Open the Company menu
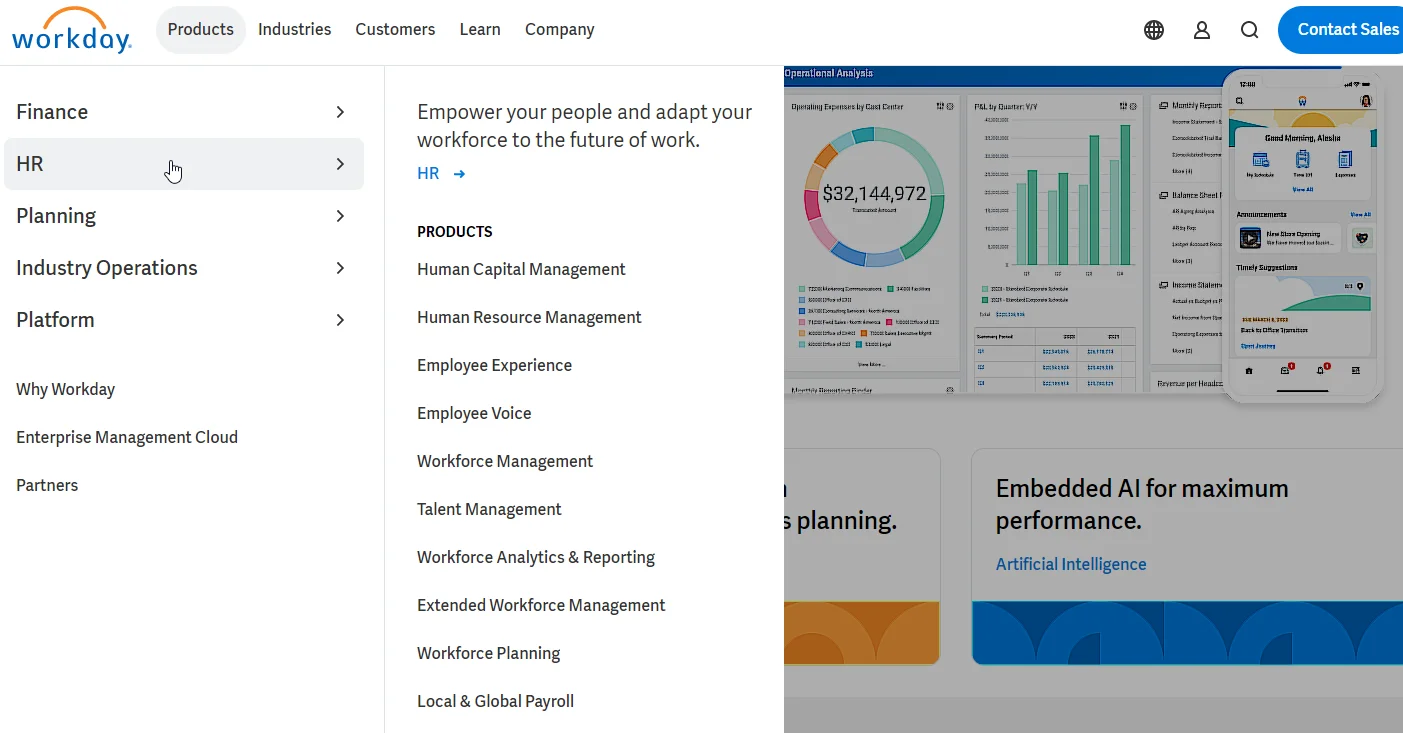 tap(559, 30)
